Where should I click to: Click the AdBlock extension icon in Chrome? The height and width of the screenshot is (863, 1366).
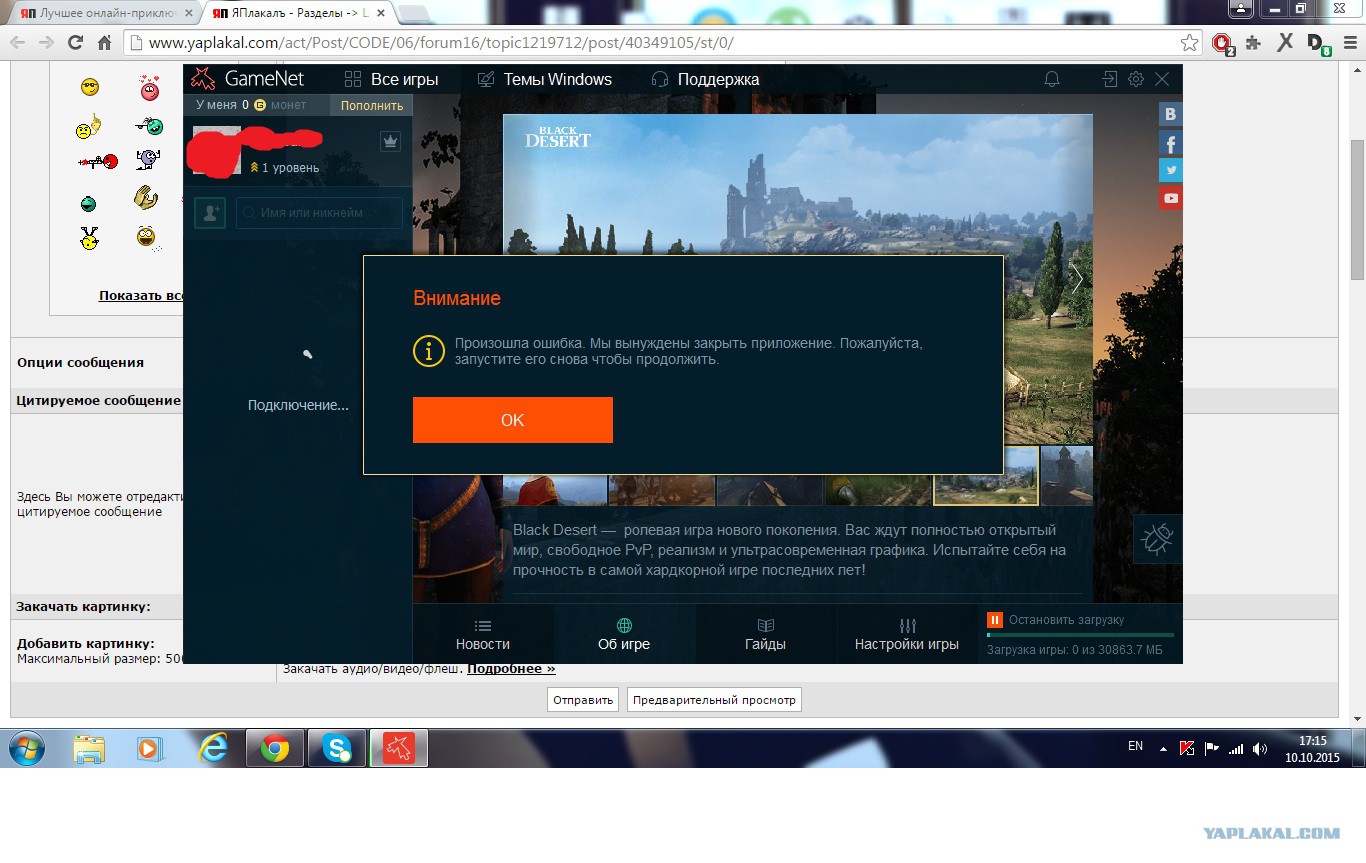tap(1222, 43)
